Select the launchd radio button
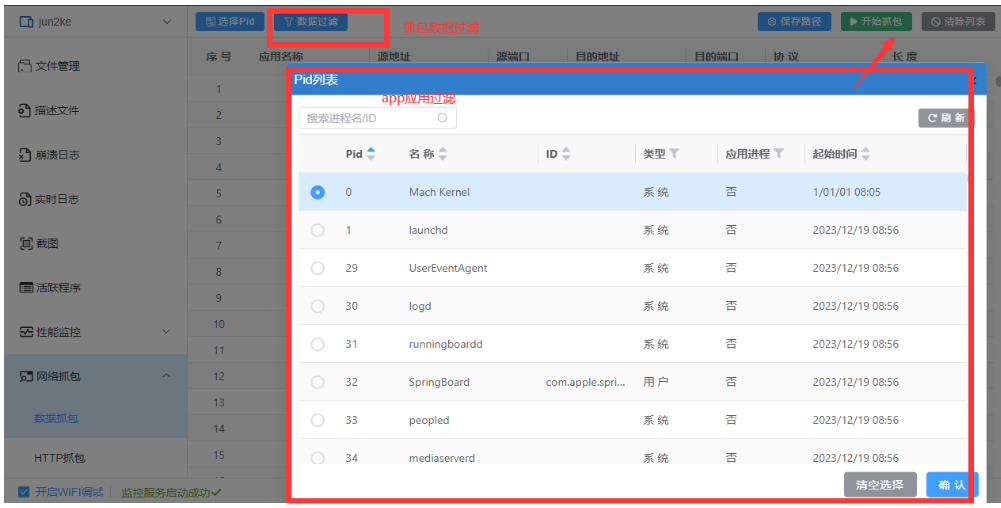Image resolution: width=1001 pixels, height=508 pixels. click(x=317, y=230)
